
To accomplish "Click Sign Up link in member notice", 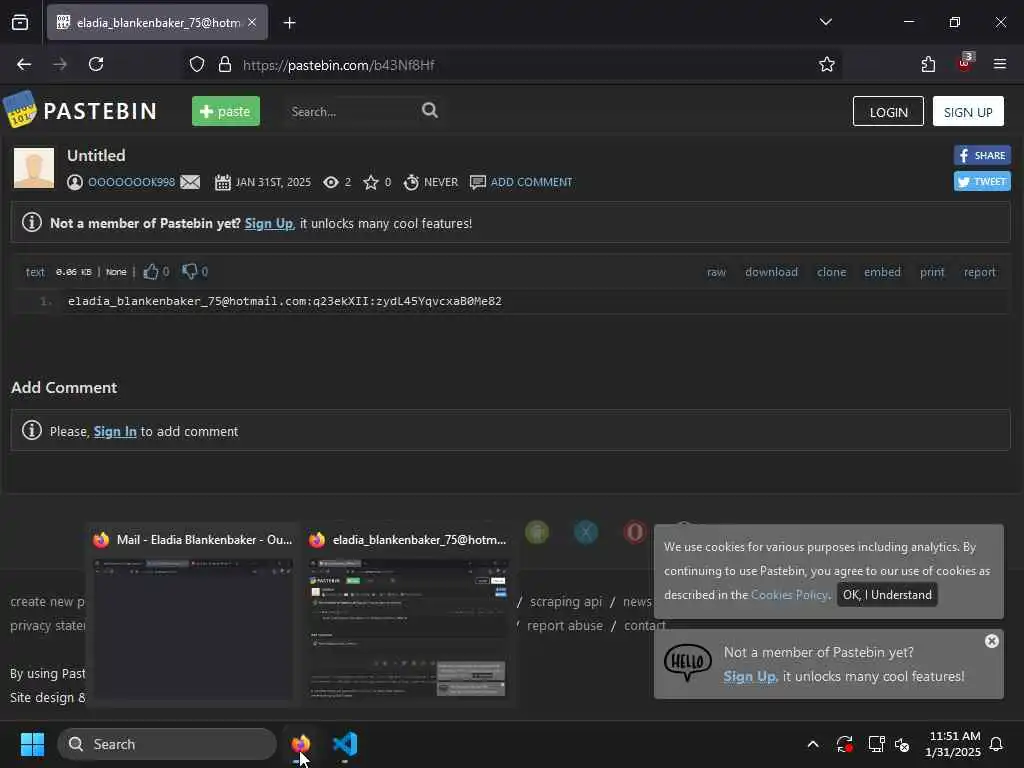I will tap(269, 223).
